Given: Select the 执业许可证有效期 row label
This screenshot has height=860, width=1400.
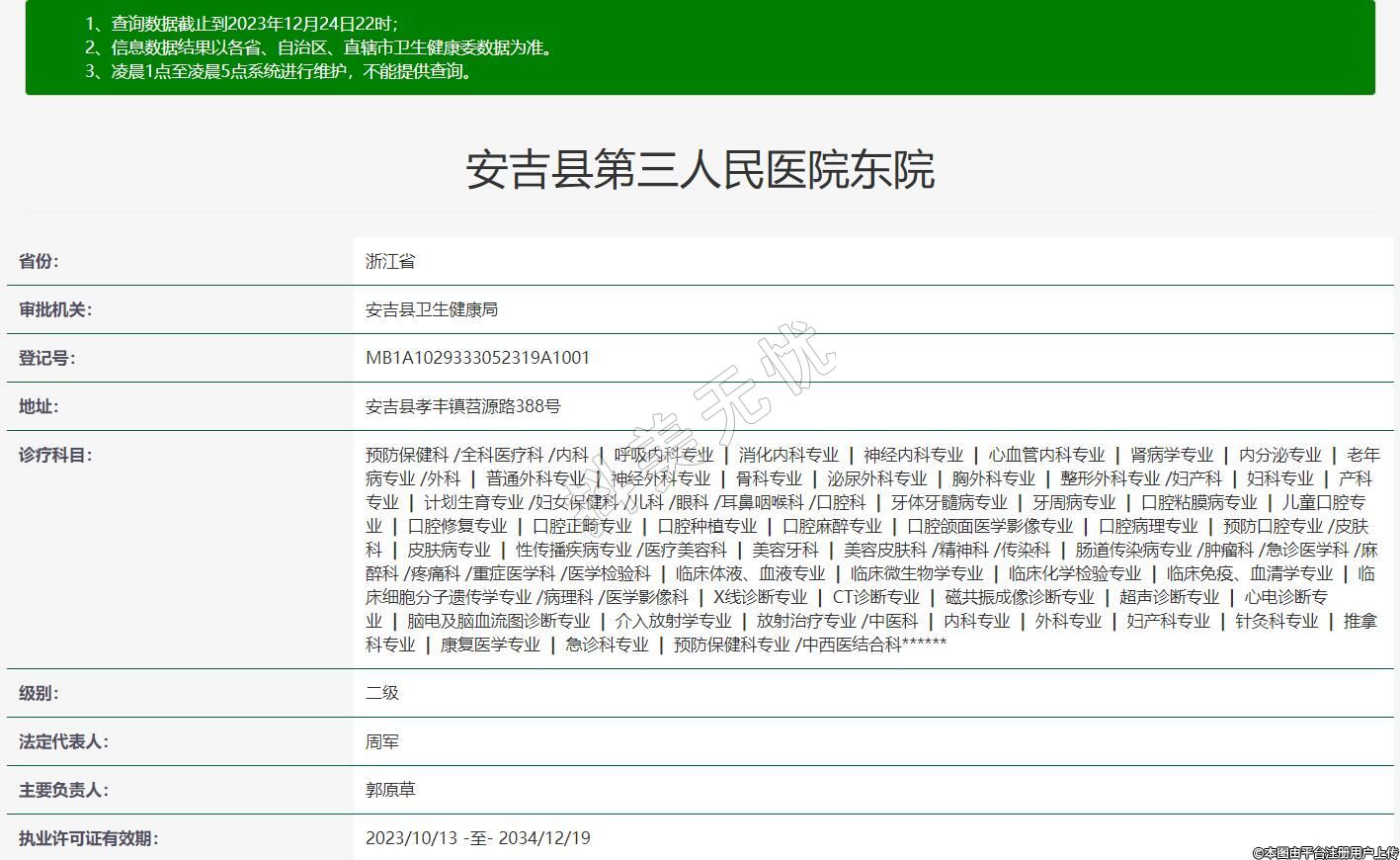Looking at the screenshot, I should [x=88, y=838].
